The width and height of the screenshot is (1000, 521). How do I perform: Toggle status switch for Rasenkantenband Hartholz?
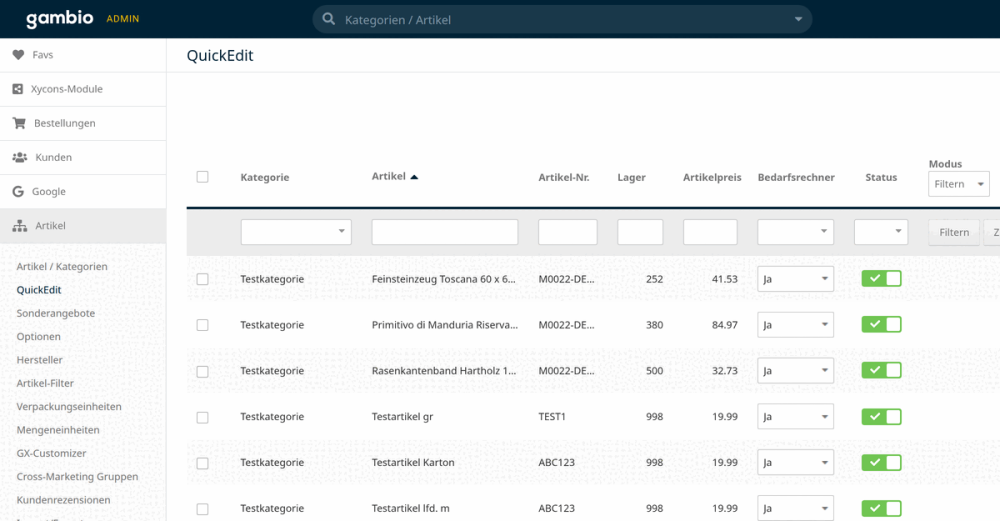tap(881, 370)
